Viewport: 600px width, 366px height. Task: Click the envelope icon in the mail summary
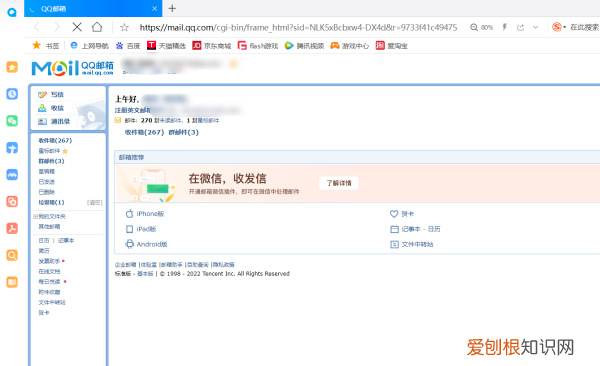[118, 120]
